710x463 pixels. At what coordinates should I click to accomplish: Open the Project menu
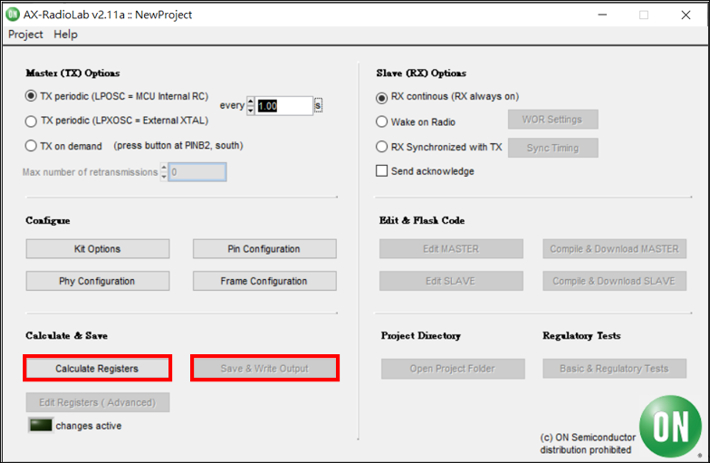tap(25, 34)
